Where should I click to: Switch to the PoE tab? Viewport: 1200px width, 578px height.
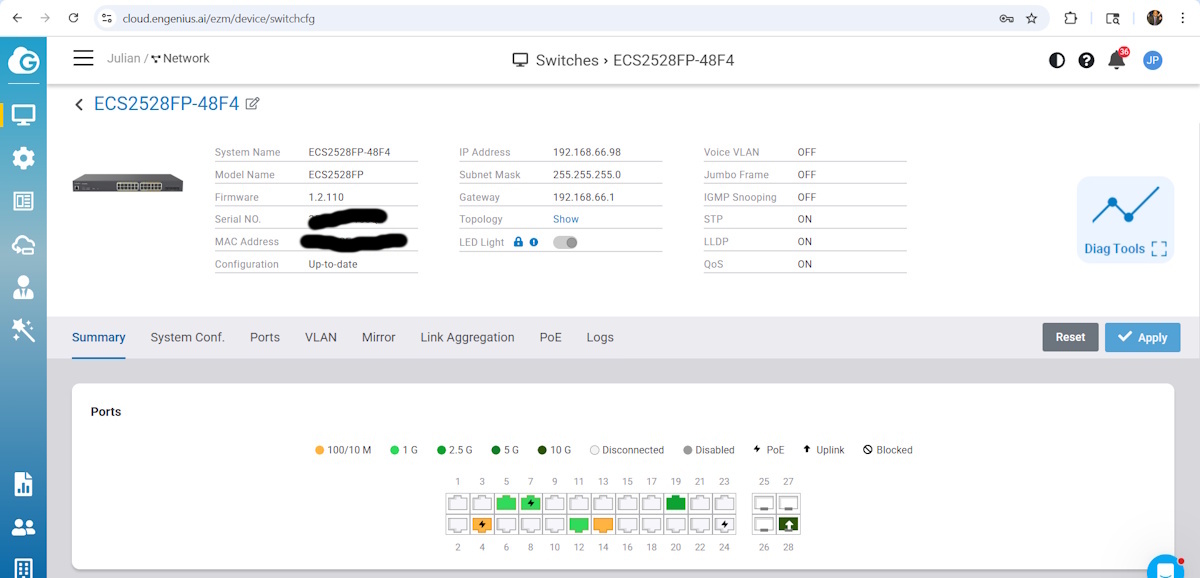coord(551,338)
